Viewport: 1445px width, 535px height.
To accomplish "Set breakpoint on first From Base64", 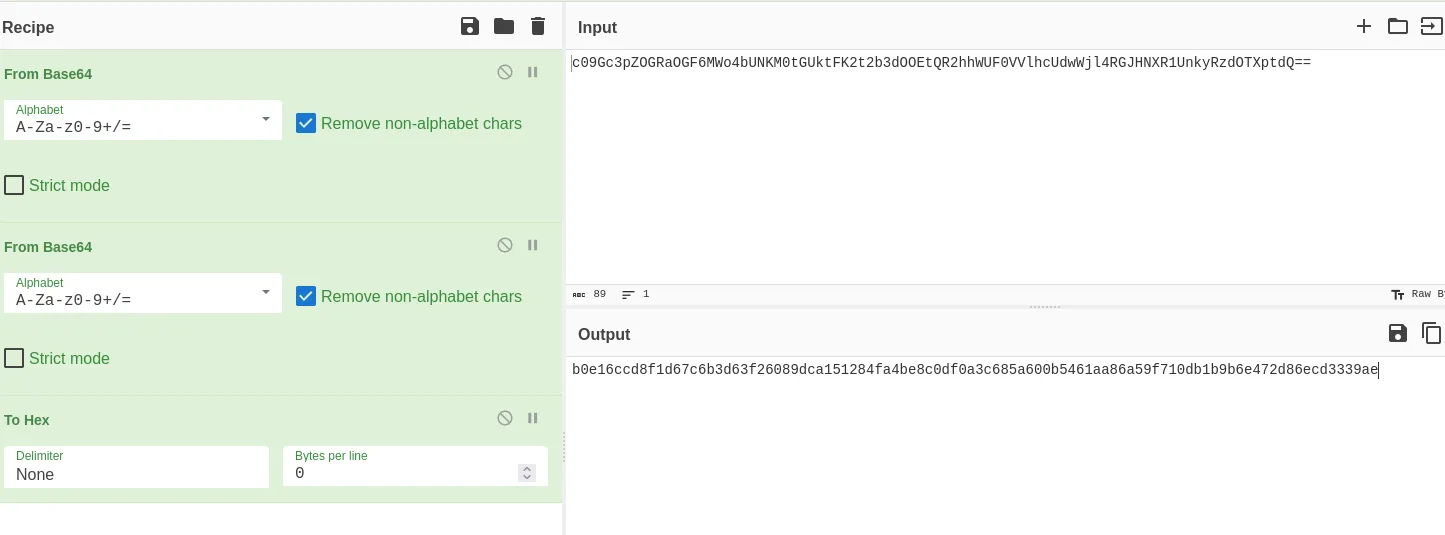I will coord(533,72).
